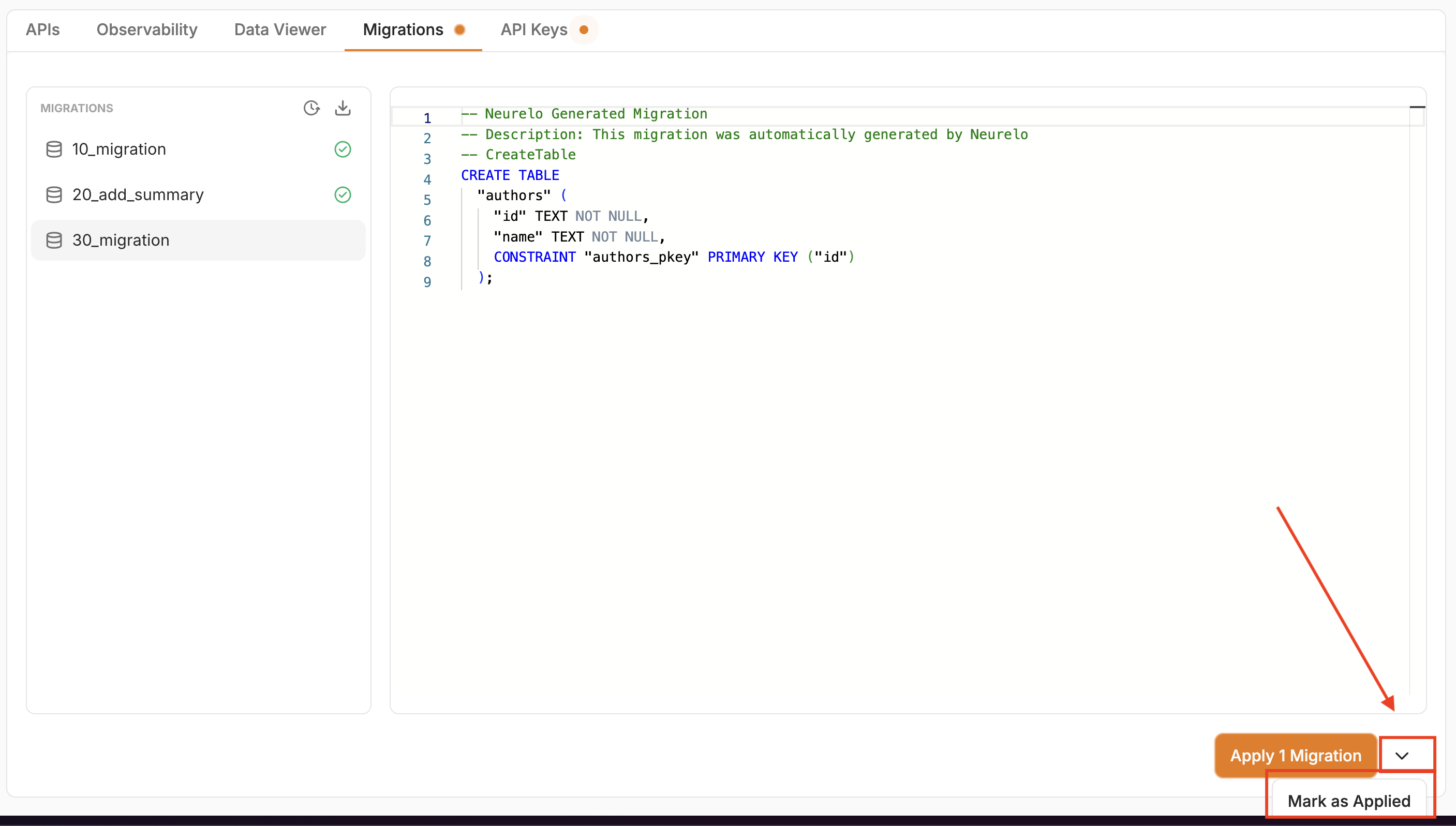Go to the Data Viewer tab
1456x826 pixels.
click(x=280, y=29)
